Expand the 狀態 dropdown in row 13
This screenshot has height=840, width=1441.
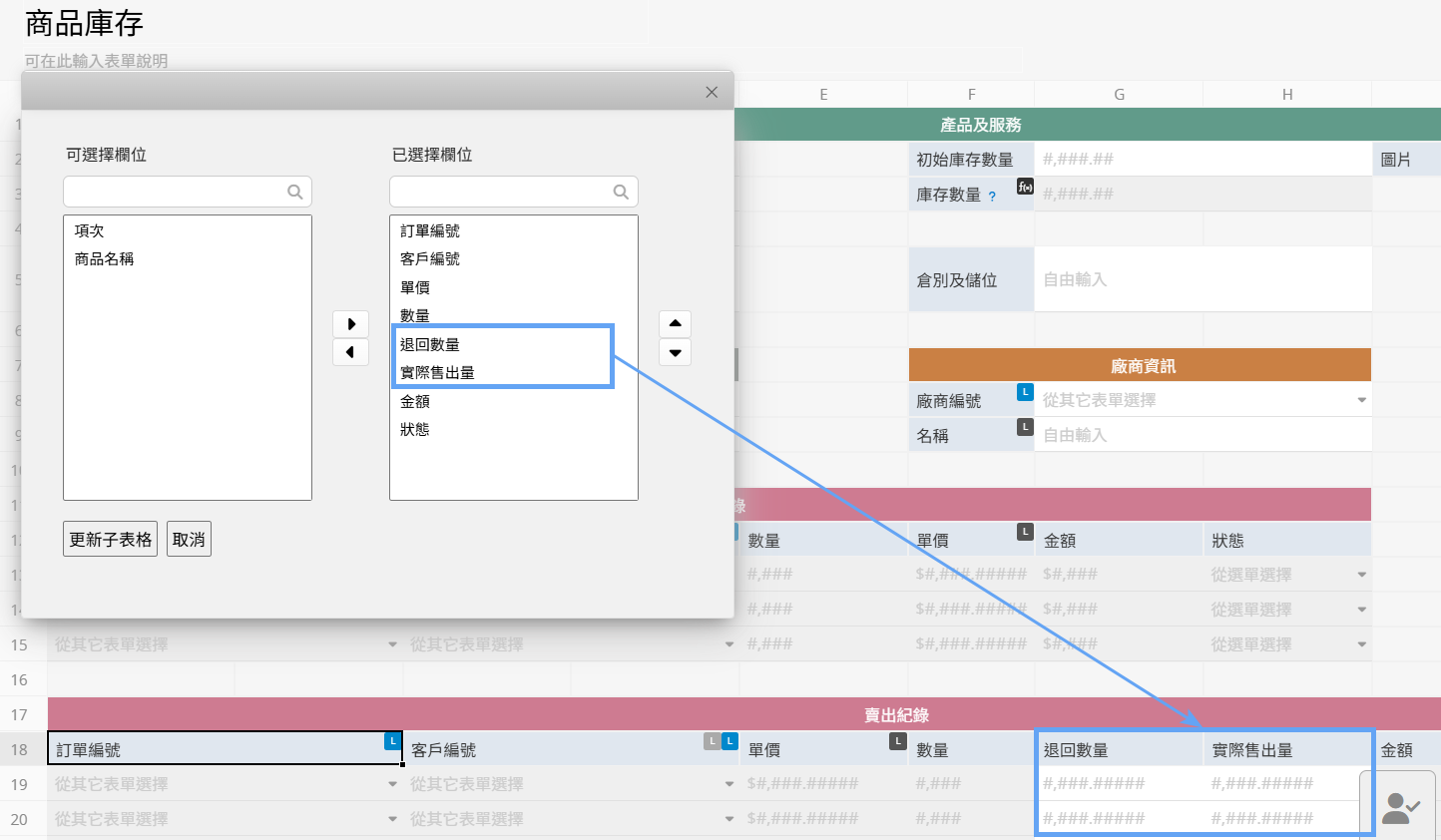tap(1361, 575)
